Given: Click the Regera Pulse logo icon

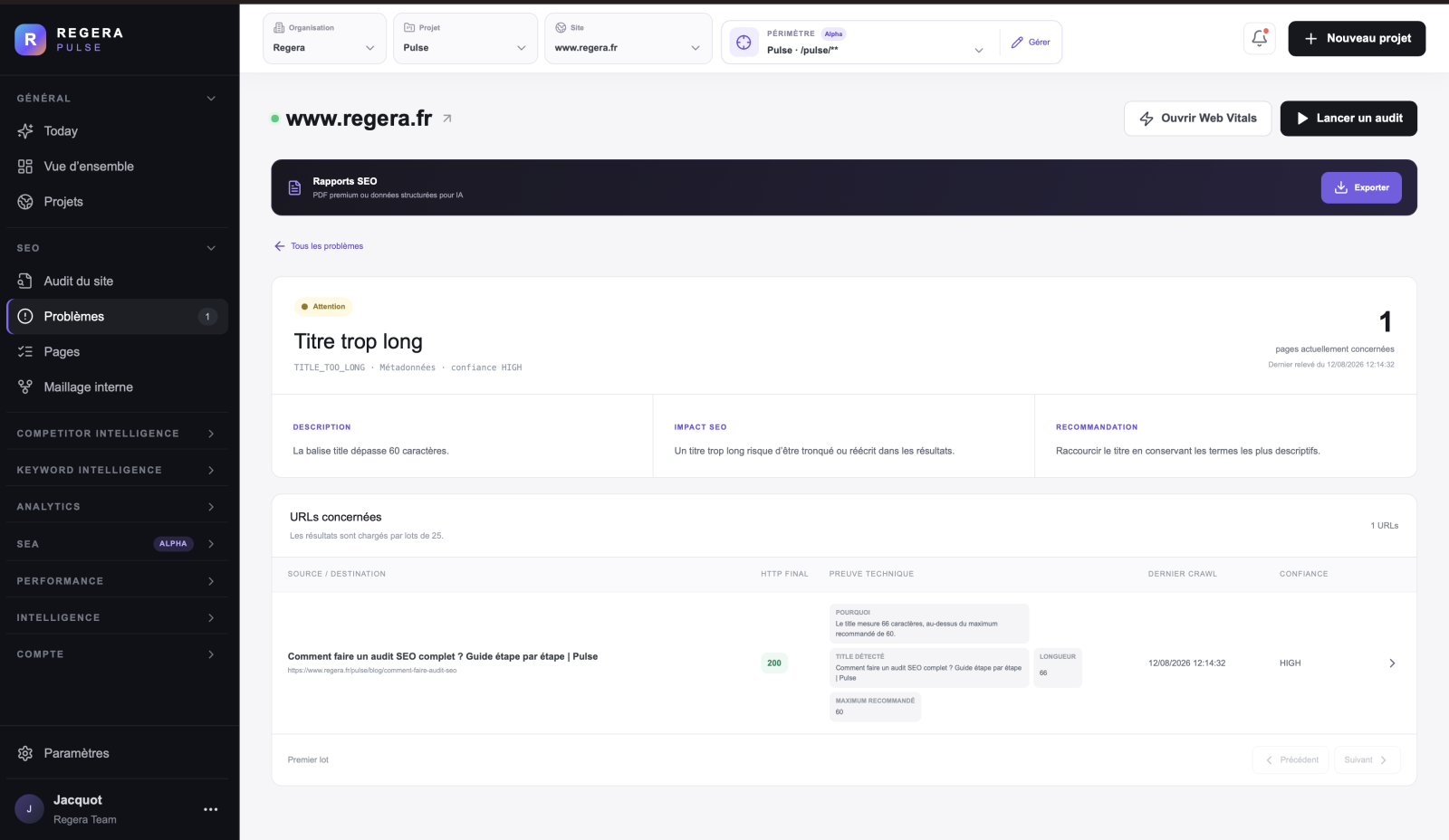Looking at the screenshot, I should [30, 40].
